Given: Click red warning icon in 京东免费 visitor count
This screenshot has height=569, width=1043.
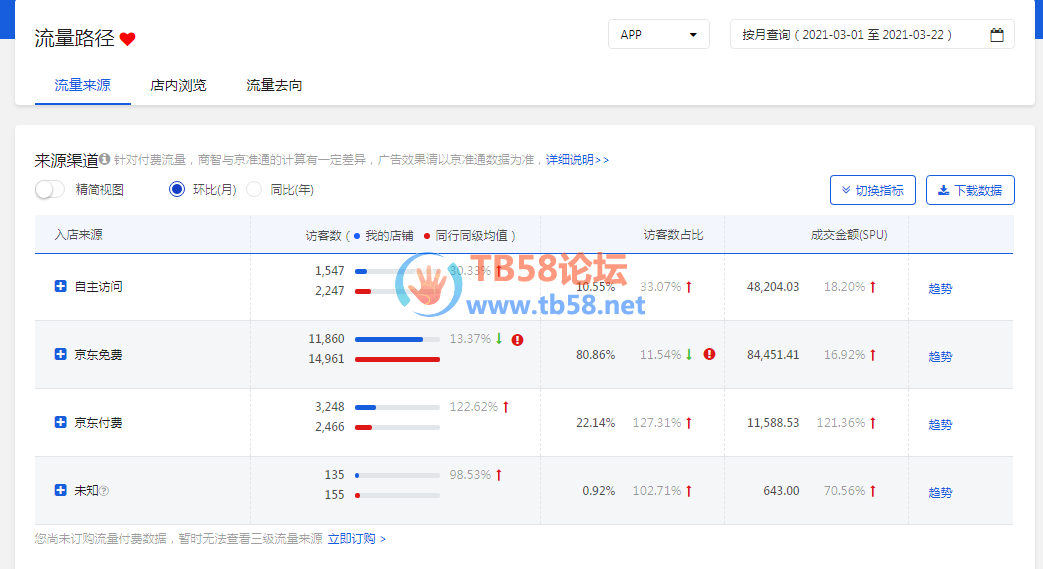Looking at the screenshot, I should [517, 339].
